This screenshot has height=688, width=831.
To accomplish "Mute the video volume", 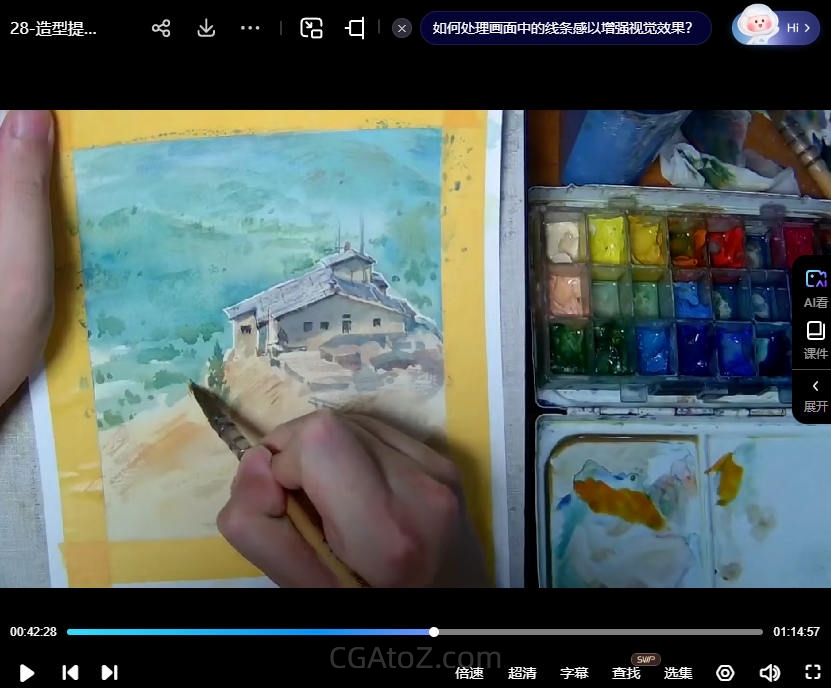I will click(769, 673).
